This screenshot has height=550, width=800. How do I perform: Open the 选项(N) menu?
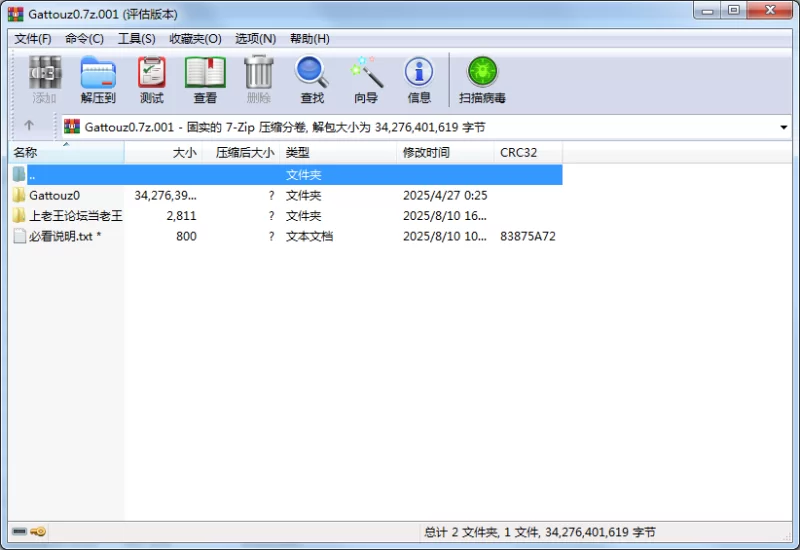point(255,39)
